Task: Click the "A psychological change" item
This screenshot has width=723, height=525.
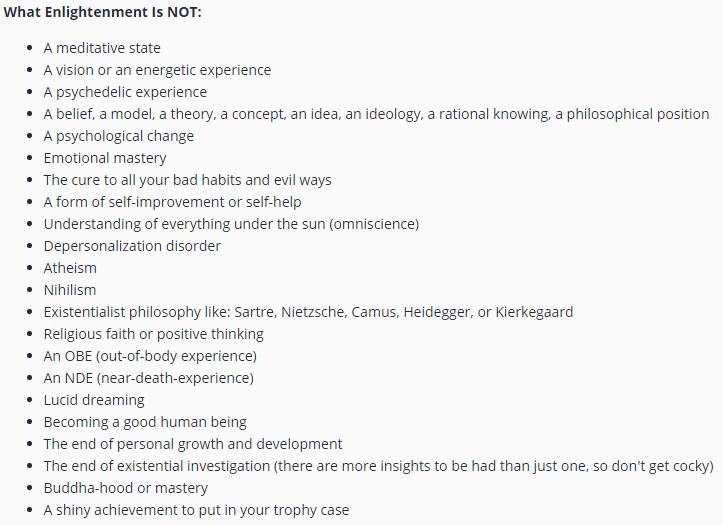Action: (119, 136)
